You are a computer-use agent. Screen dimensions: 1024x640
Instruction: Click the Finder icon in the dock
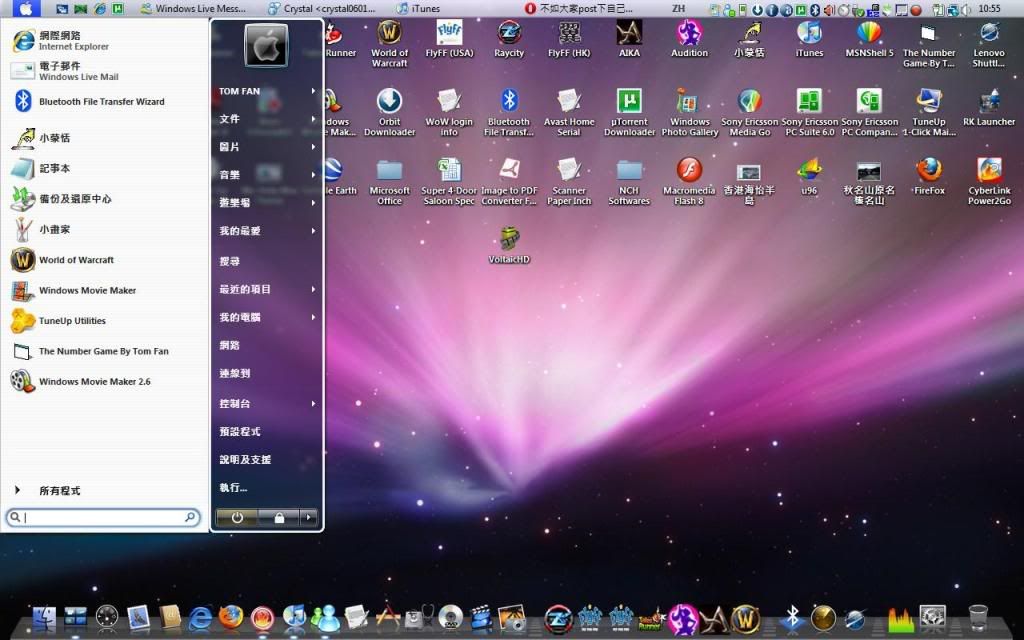[x=44, y=617]
